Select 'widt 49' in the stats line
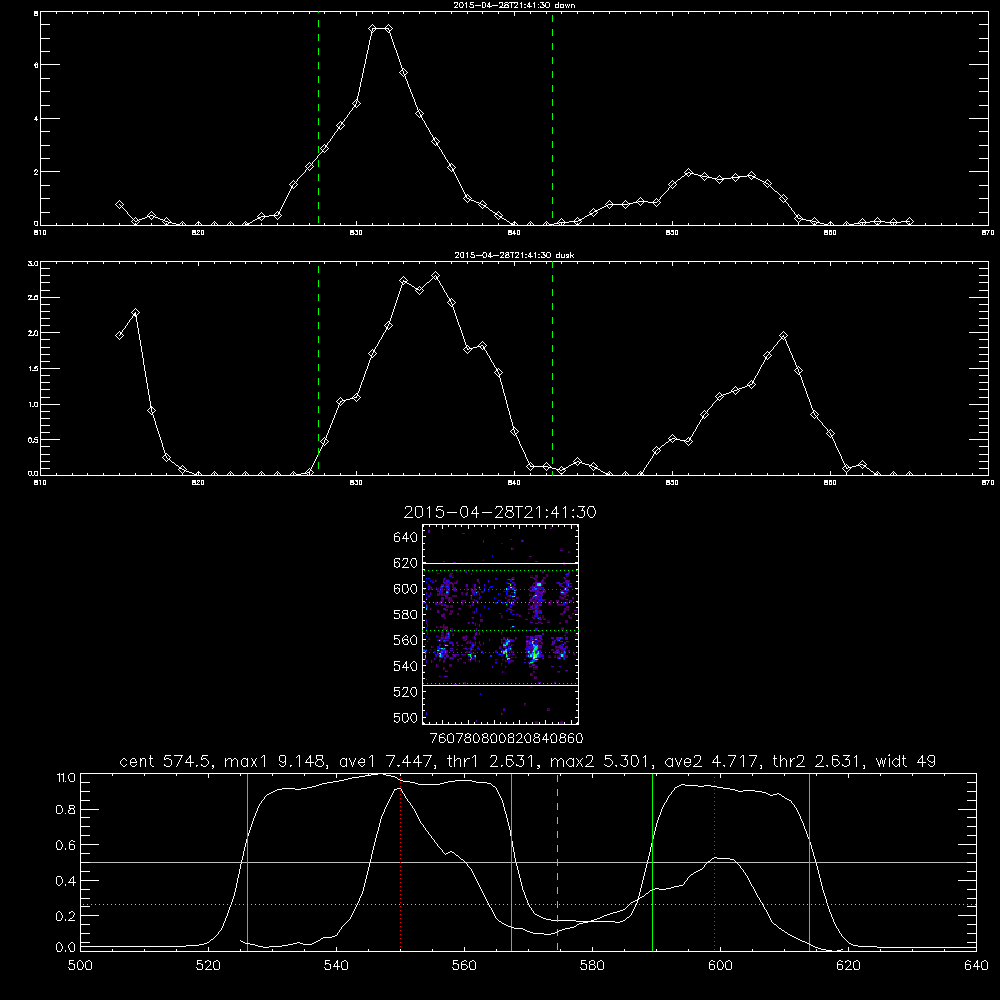The width and height of the screenshot is (1000, 1000). [906, 761]
